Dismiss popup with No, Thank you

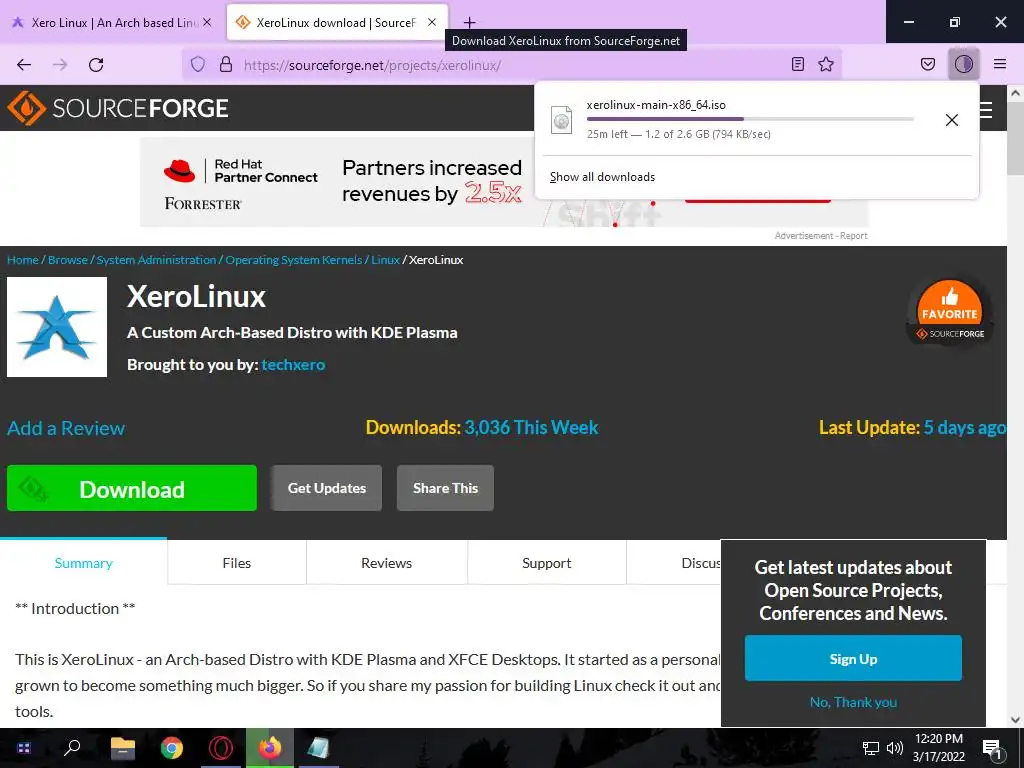853,702
